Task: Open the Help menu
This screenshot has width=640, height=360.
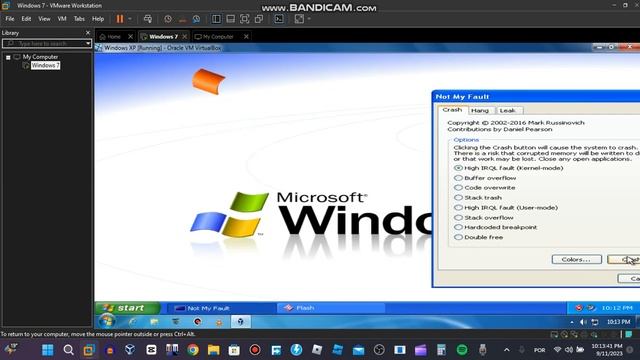Action: pos(98,19)
